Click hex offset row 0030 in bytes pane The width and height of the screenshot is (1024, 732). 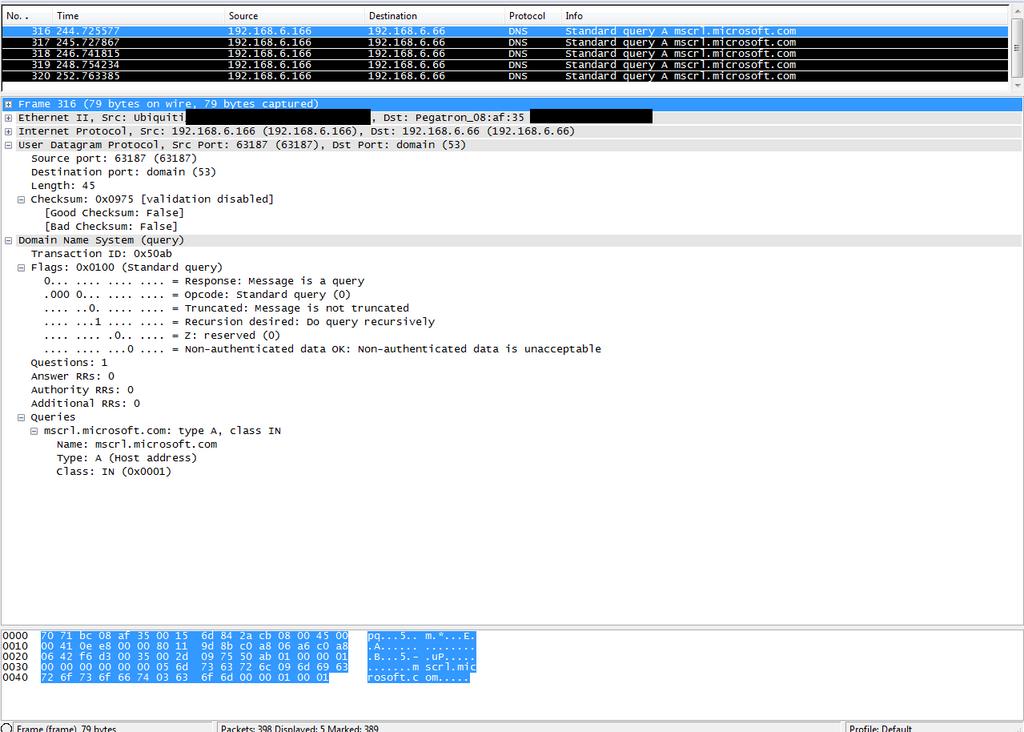point(15,667)
